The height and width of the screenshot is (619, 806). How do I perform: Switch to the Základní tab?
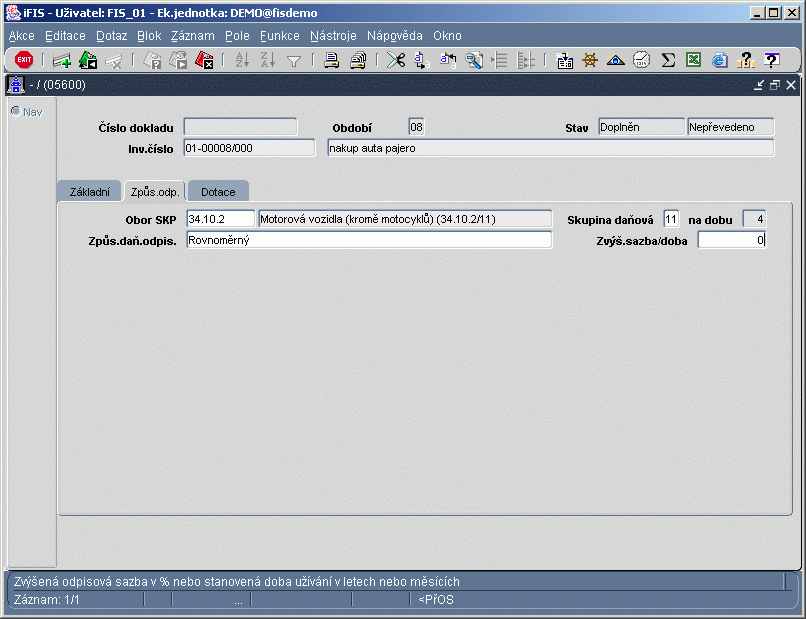(x=89, y=192)
